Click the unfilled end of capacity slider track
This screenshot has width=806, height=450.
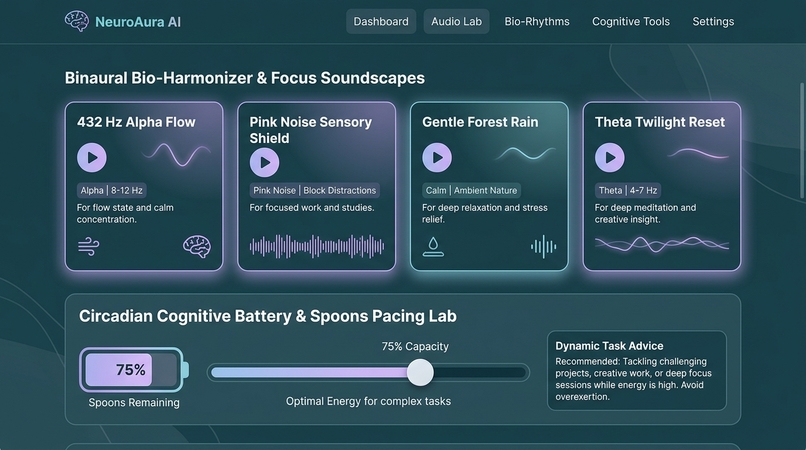tap(481, 372)
